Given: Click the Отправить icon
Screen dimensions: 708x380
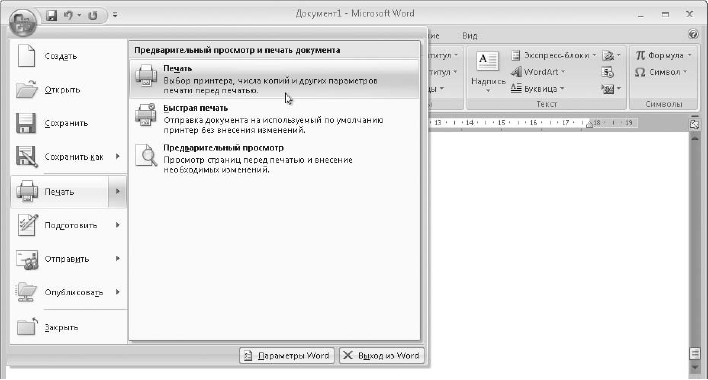Looking at the screenshot, I should pos(27,259).
